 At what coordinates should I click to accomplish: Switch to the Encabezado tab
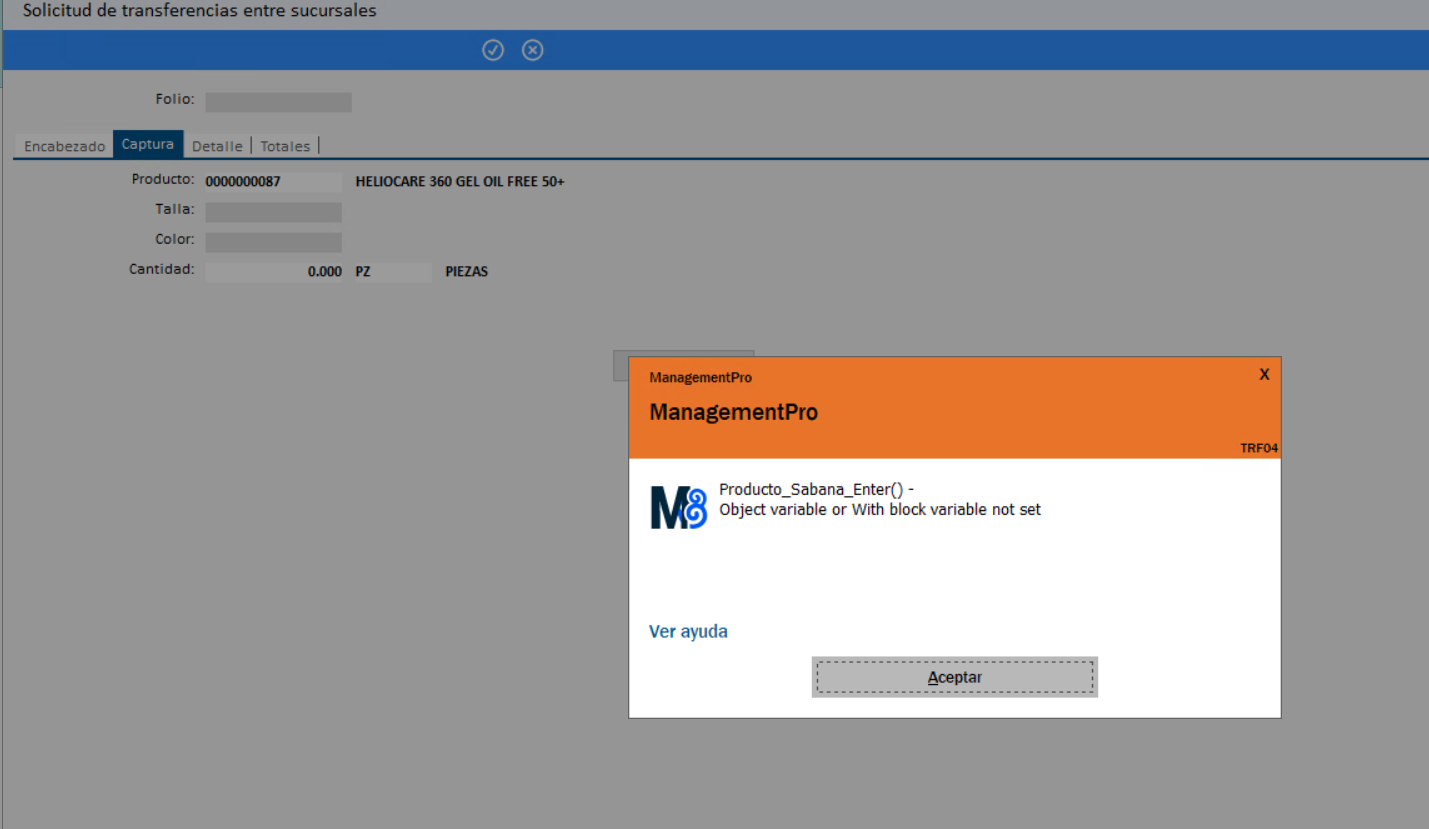point(64,146)
